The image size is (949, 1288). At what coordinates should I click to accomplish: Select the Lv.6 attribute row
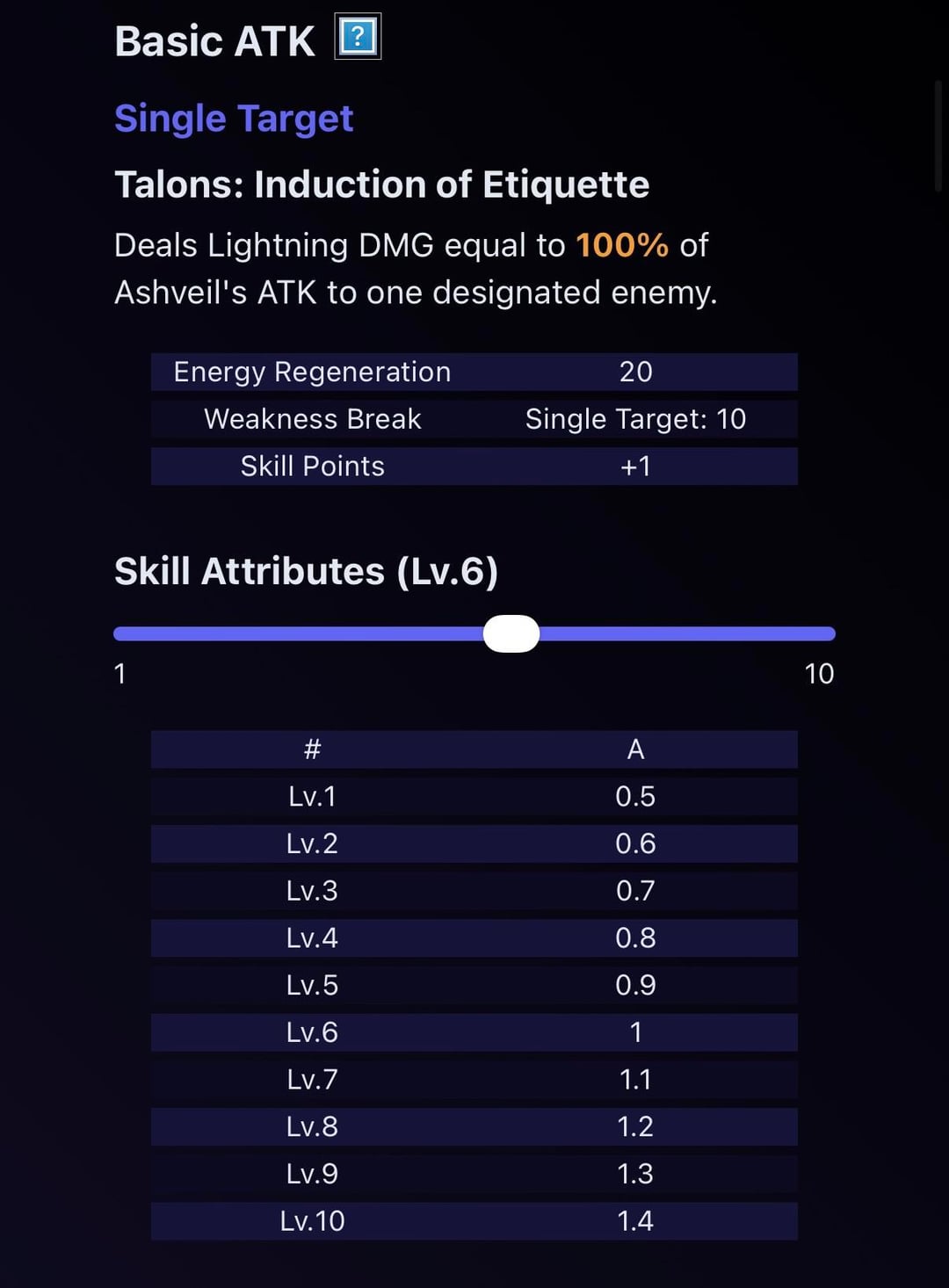pos(474,1032)
